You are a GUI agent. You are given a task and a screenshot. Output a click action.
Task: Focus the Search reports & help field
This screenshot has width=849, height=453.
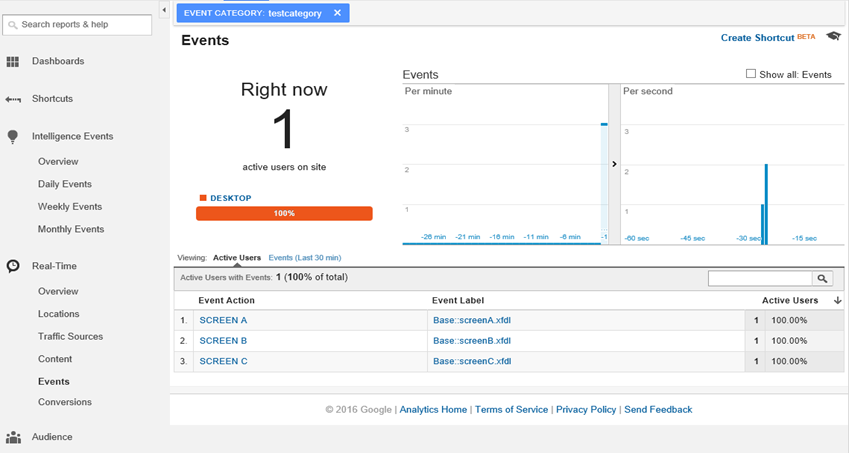point(77,25)
